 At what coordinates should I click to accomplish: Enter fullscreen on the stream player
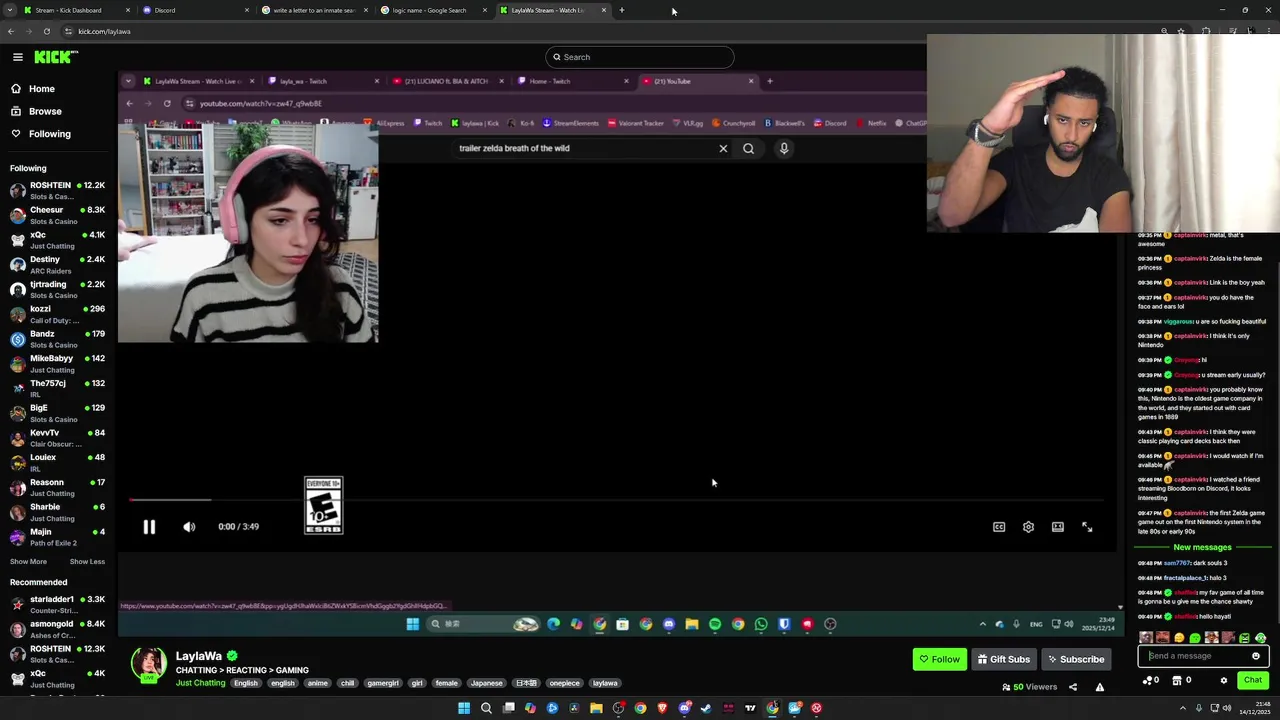(1087, 527)
